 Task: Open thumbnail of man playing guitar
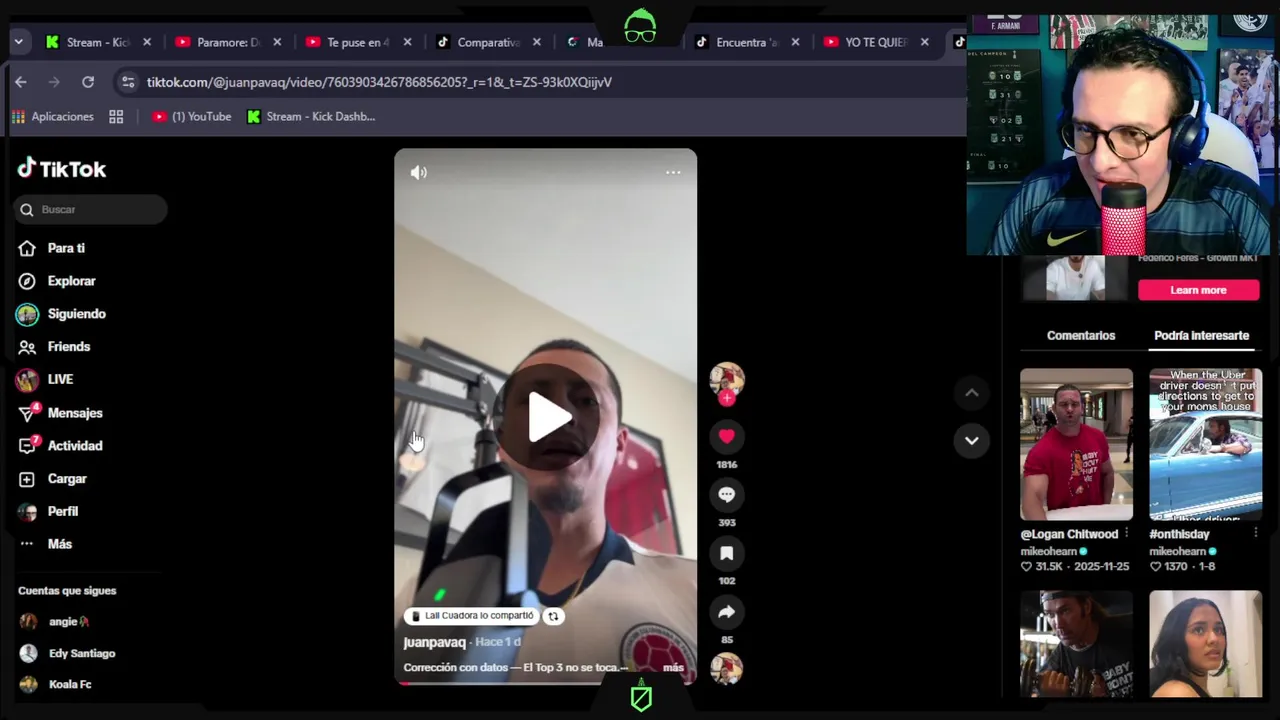click(1076, 643)
